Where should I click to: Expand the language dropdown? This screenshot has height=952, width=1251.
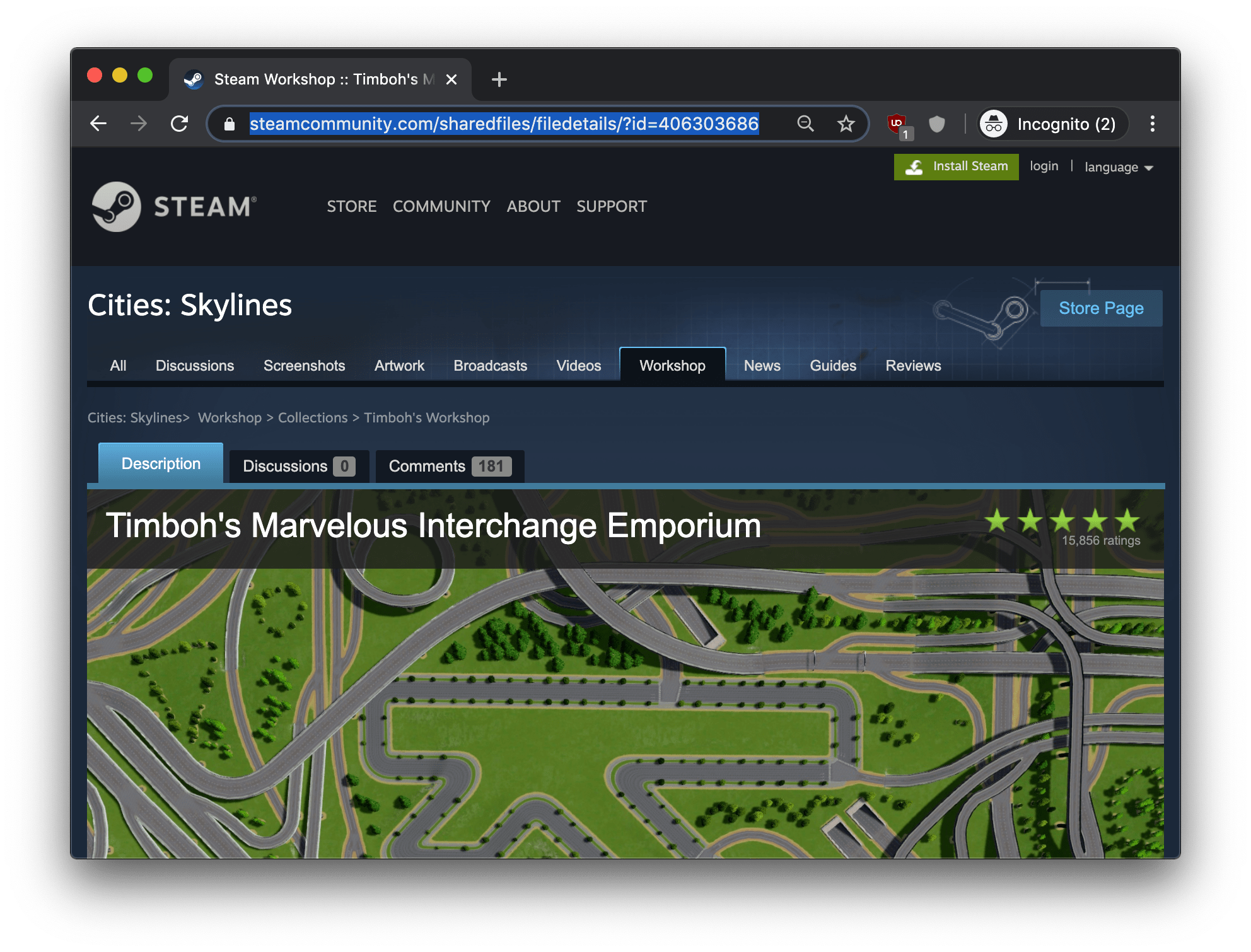coord(1119,167)
